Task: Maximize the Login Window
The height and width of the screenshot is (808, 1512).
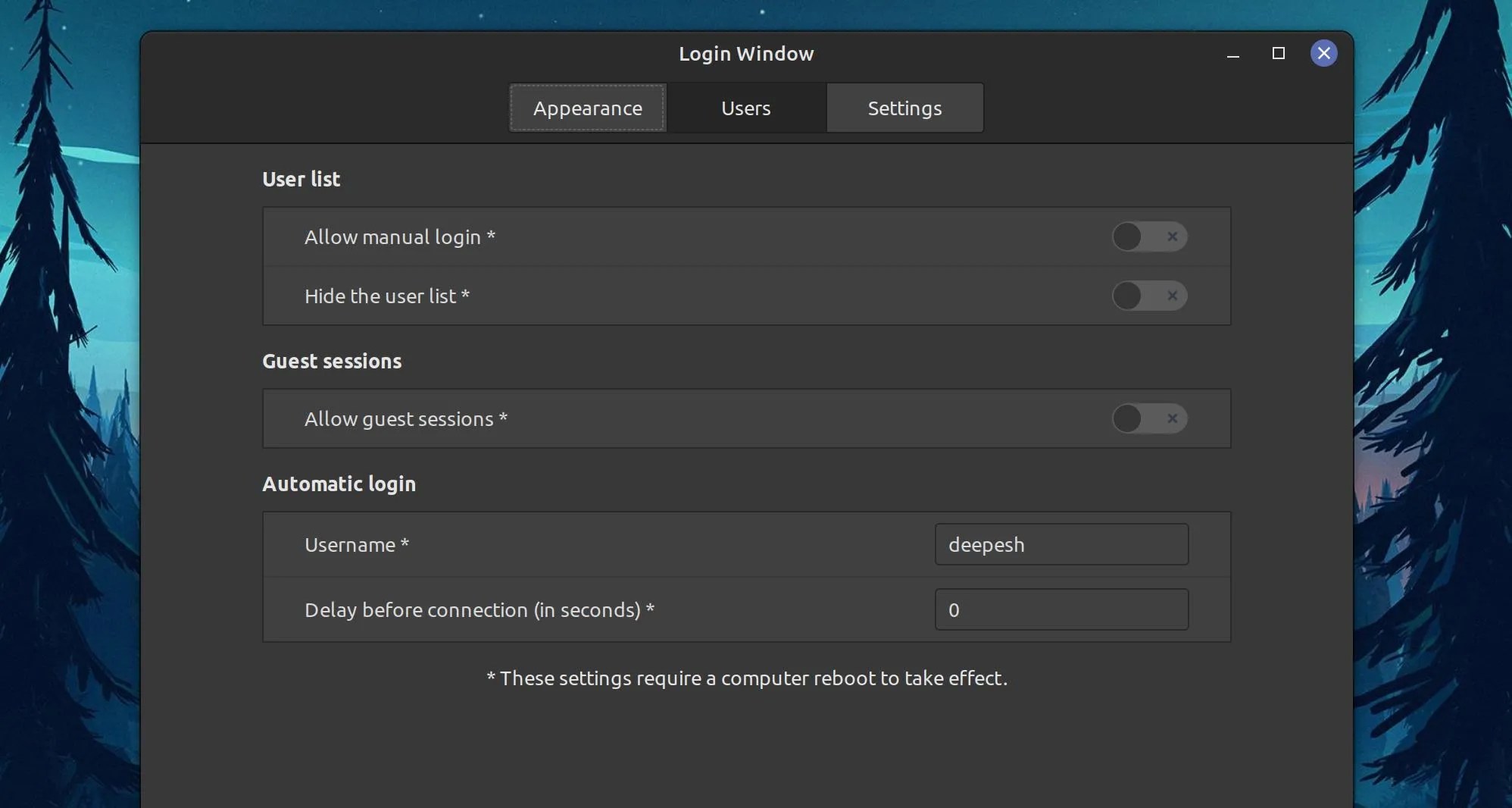Action: (x=1279, y=54)
